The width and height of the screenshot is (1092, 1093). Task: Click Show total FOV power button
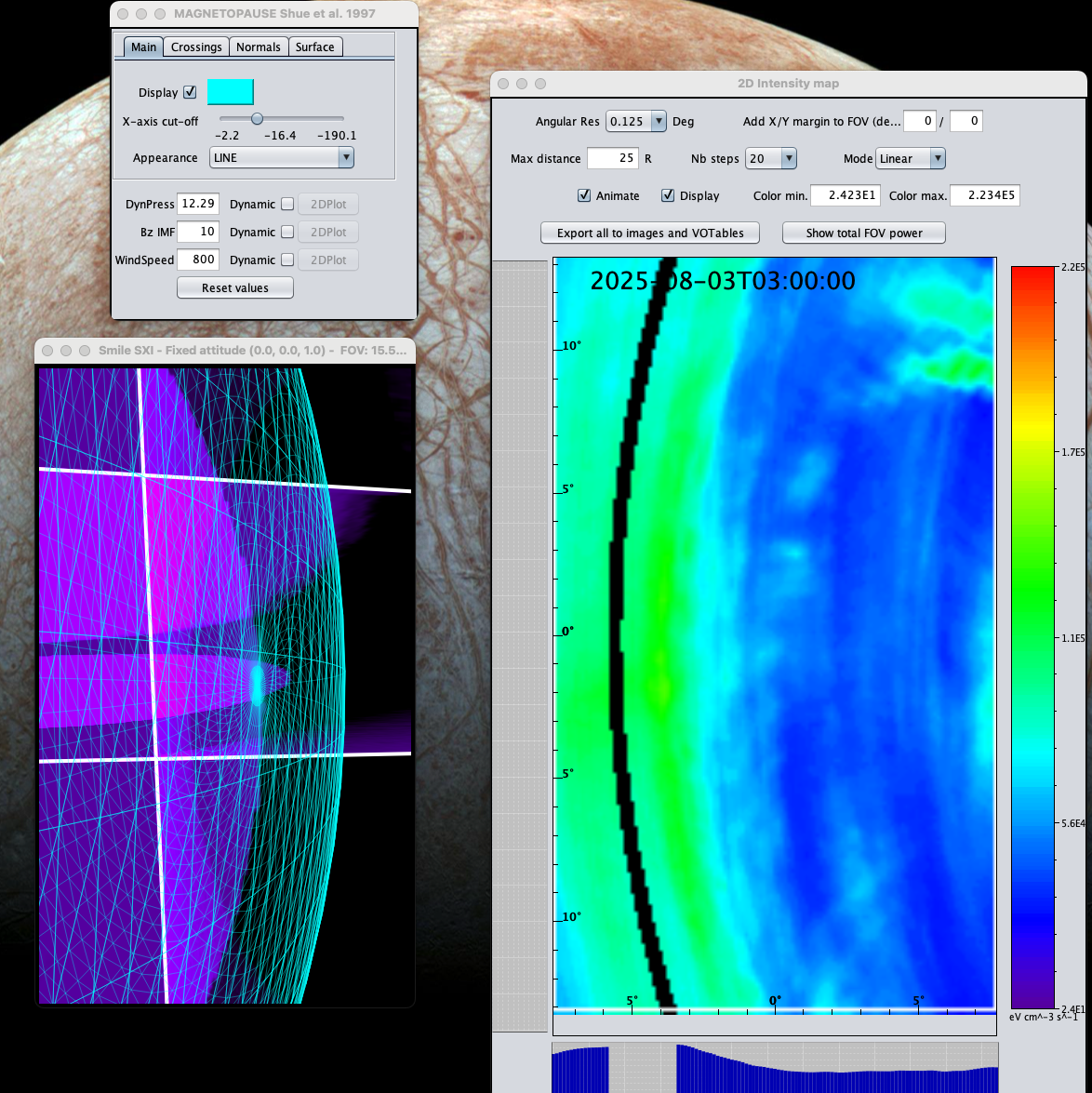click(863, 233)
